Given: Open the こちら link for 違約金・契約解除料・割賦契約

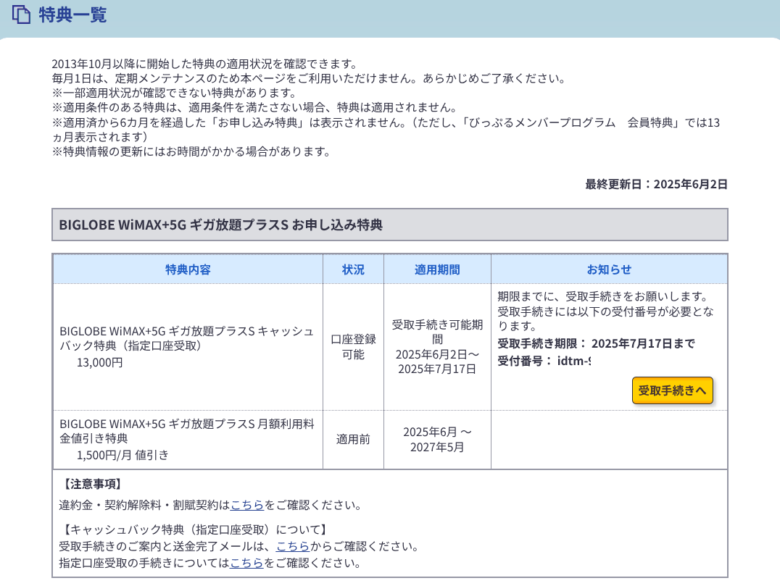Looking at the screenshot, I should click(247, 505).
